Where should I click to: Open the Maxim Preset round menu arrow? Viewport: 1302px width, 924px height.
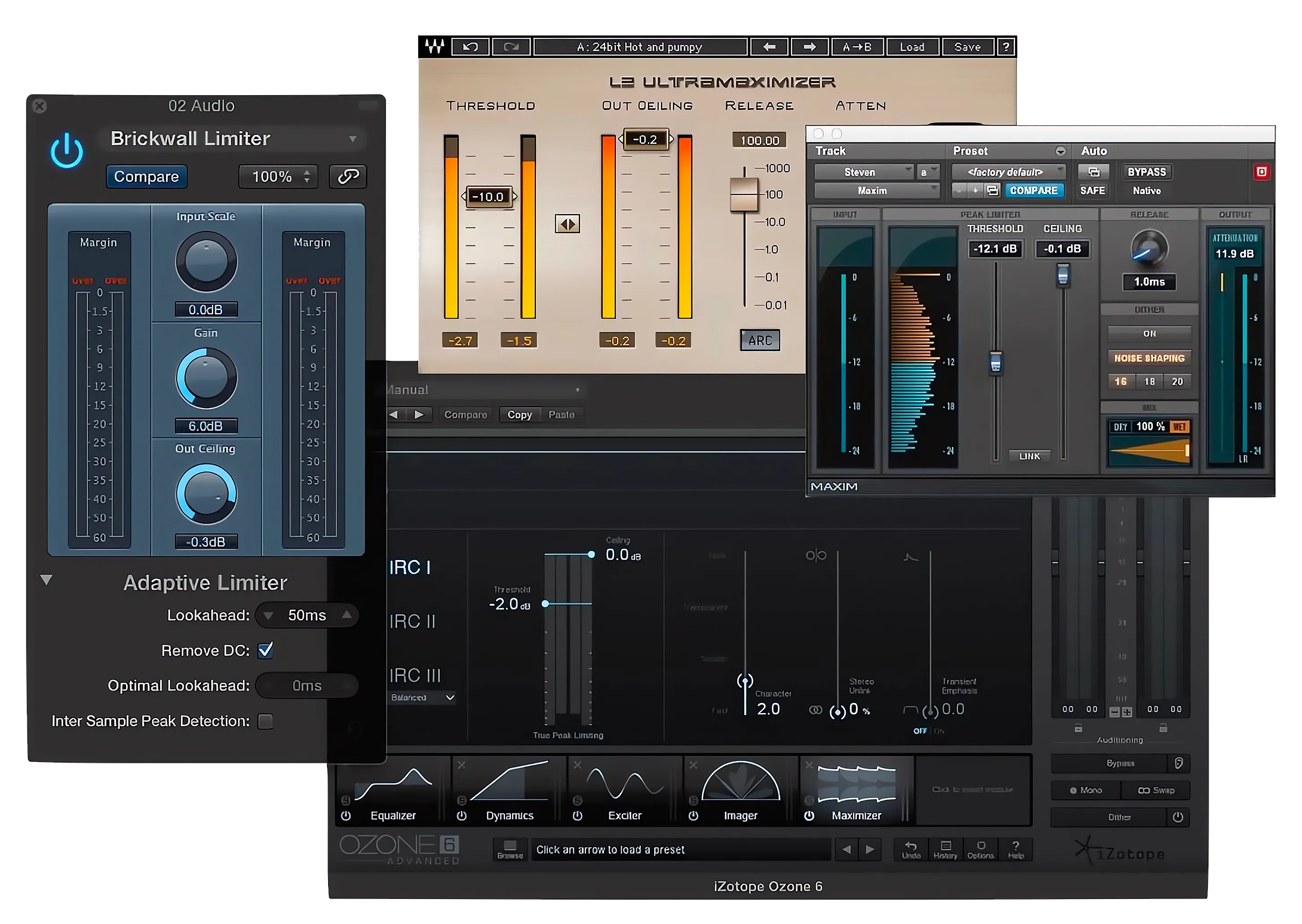point(1060,151)
